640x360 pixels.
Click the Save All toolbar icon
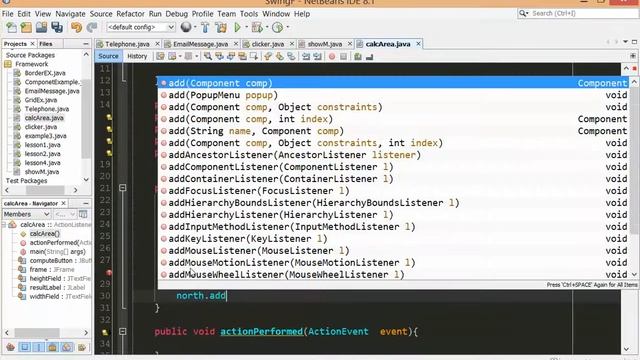coord(57,27)
